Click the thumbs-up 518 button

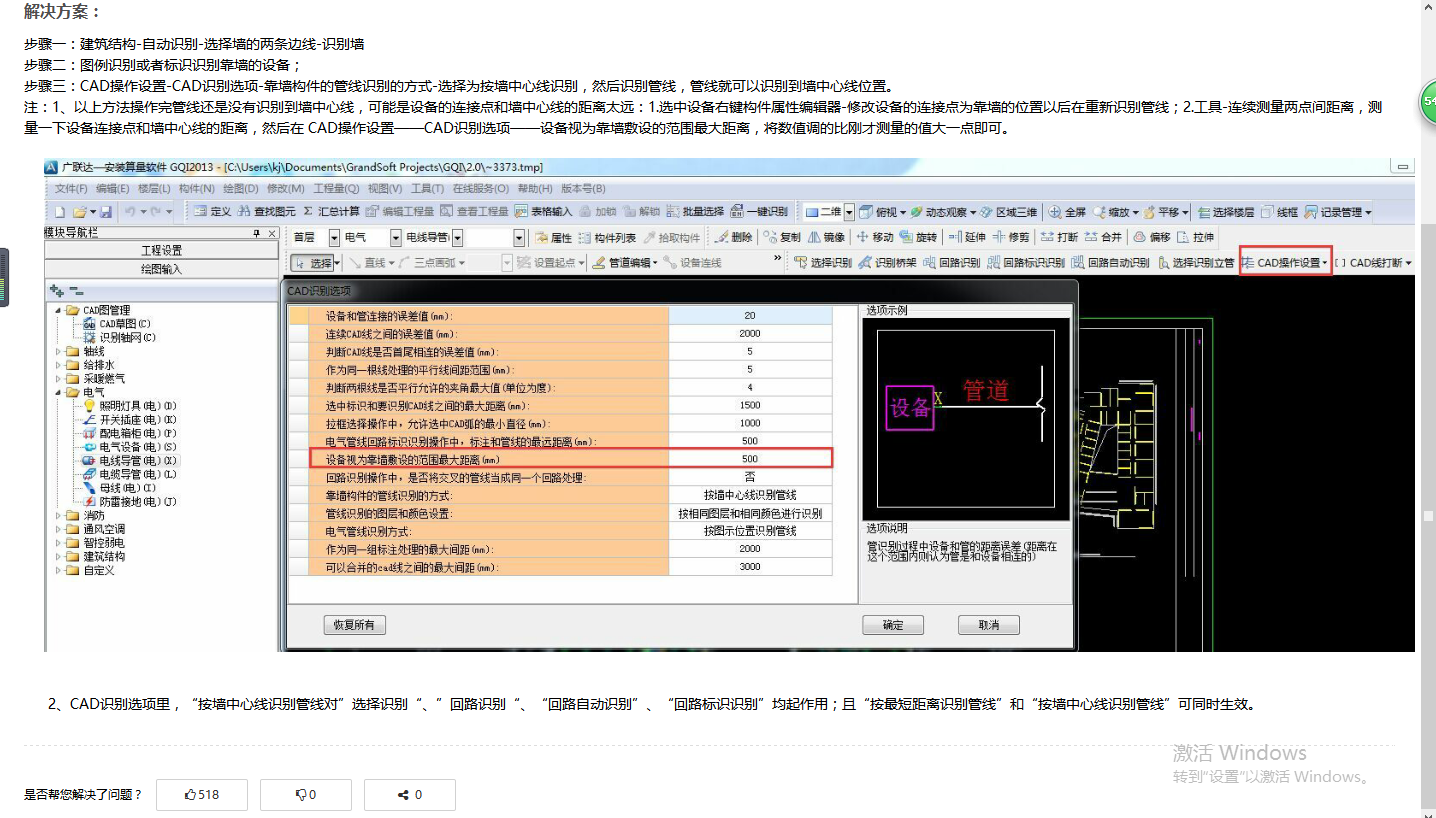[x=202, y=795]
